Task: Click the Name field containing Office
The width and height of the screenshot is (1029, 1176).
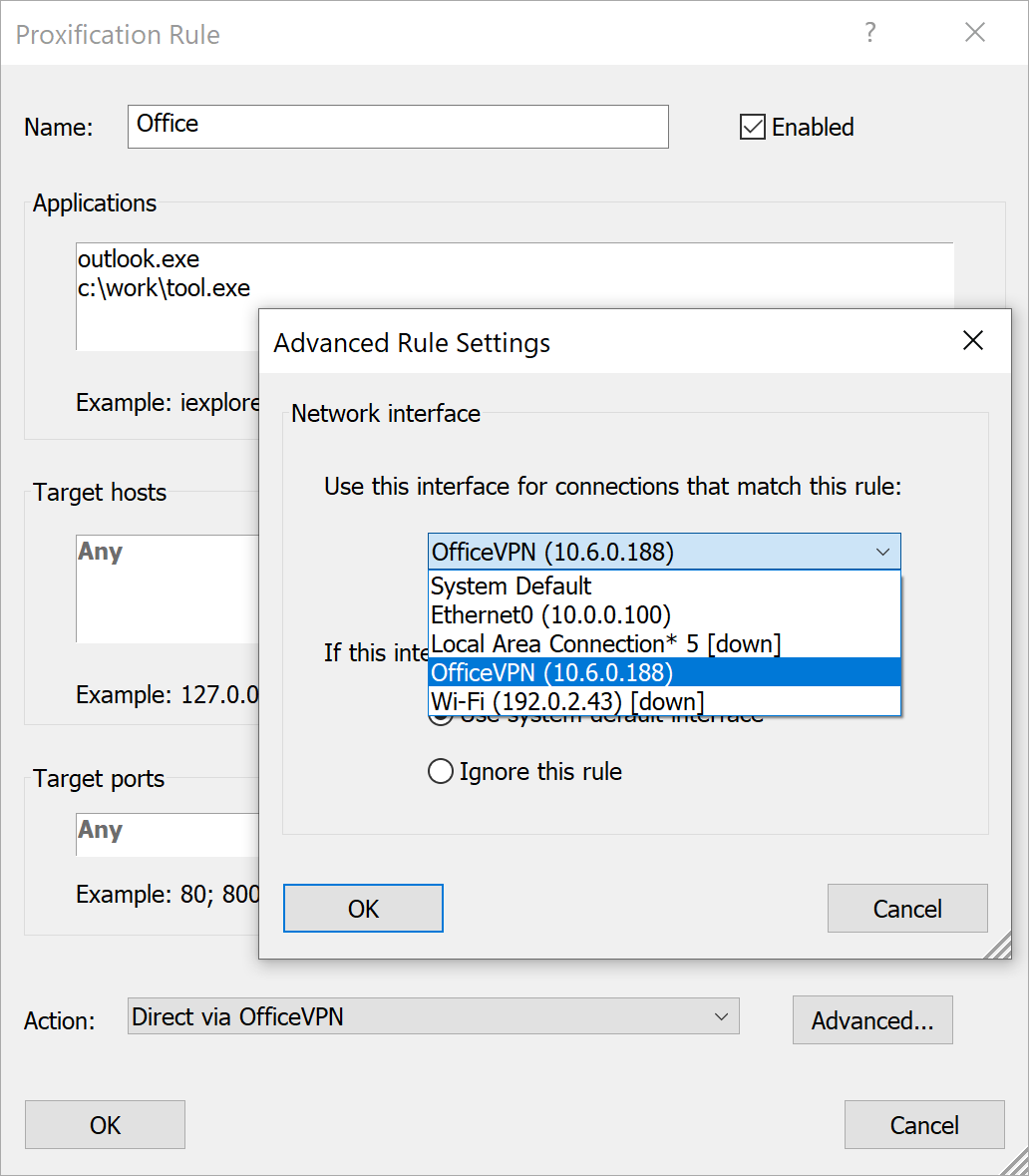Action: [x=397, y=127]
